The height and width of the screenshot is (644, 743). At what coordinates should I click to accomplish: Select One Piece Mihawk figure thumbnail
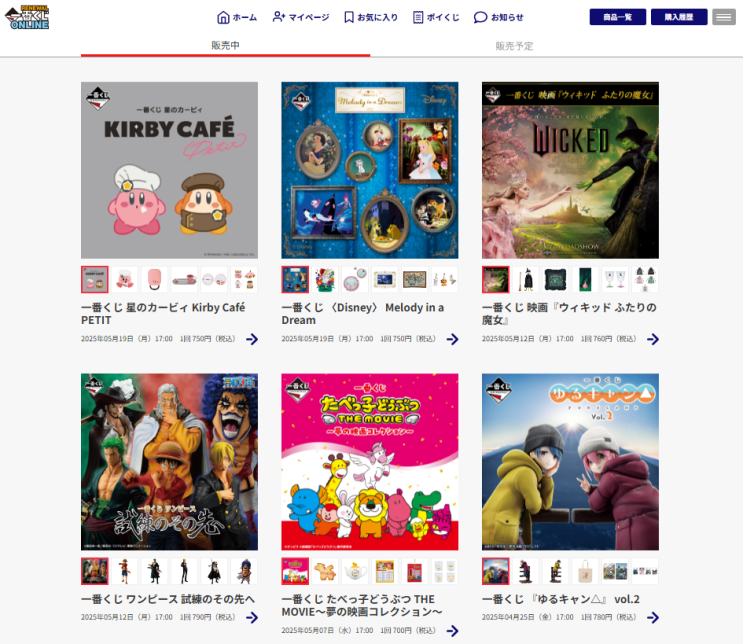[214, 571]
